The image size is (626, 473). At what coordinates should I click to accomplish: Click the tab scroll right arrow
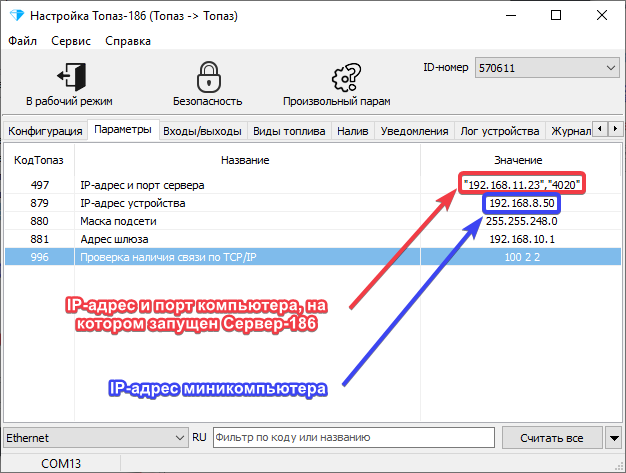615,129
